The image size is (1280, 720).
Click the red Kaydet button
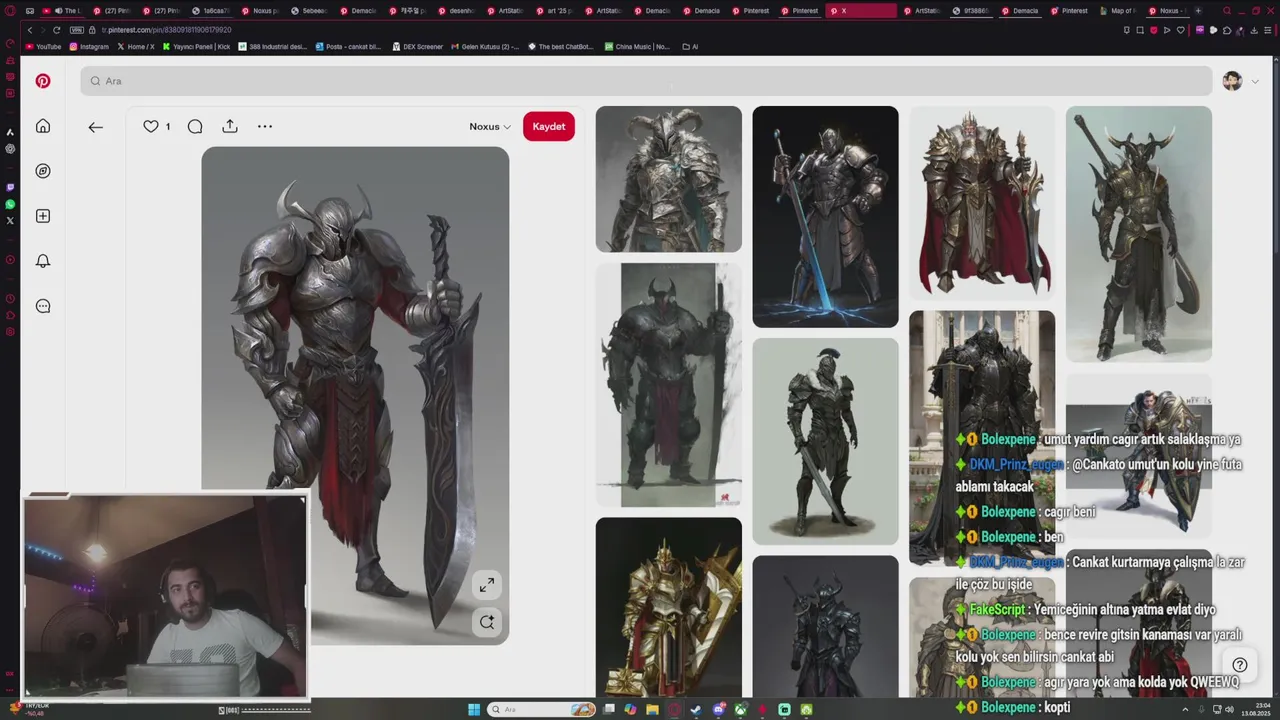[x=549, y=126]
